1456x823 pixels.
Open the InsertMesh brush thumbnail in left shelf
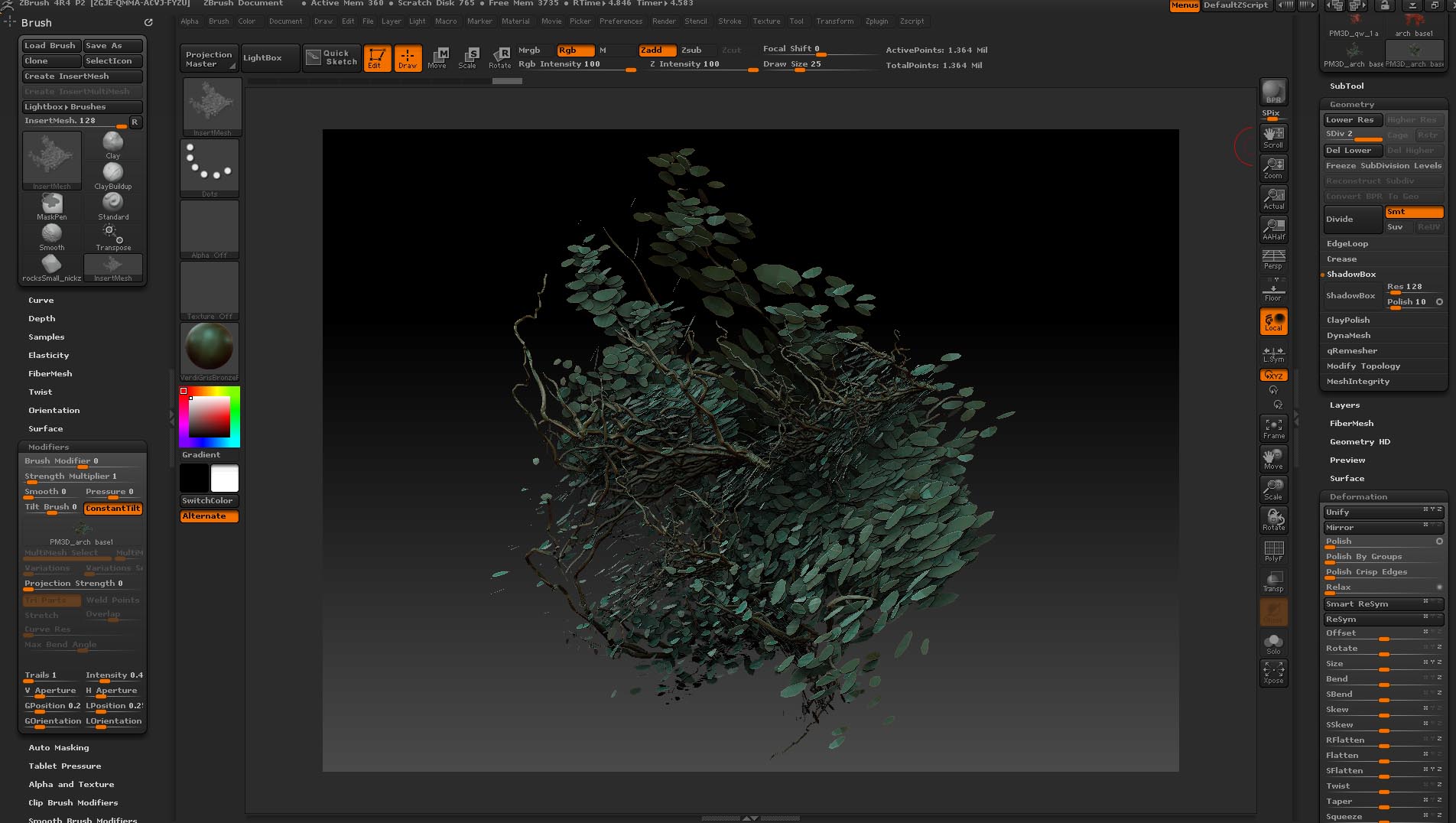[x=212, y=107]
